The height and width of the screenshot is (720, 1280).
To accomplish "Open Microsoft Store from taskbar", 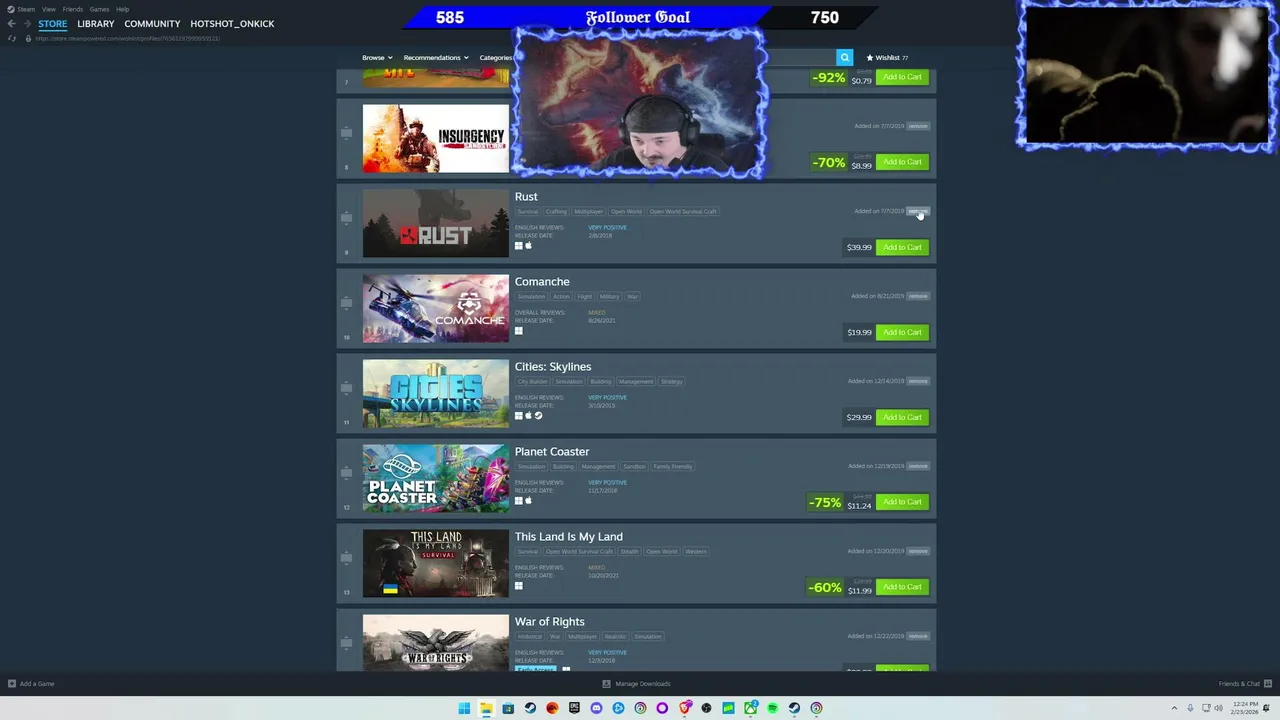I will [508, 708].
